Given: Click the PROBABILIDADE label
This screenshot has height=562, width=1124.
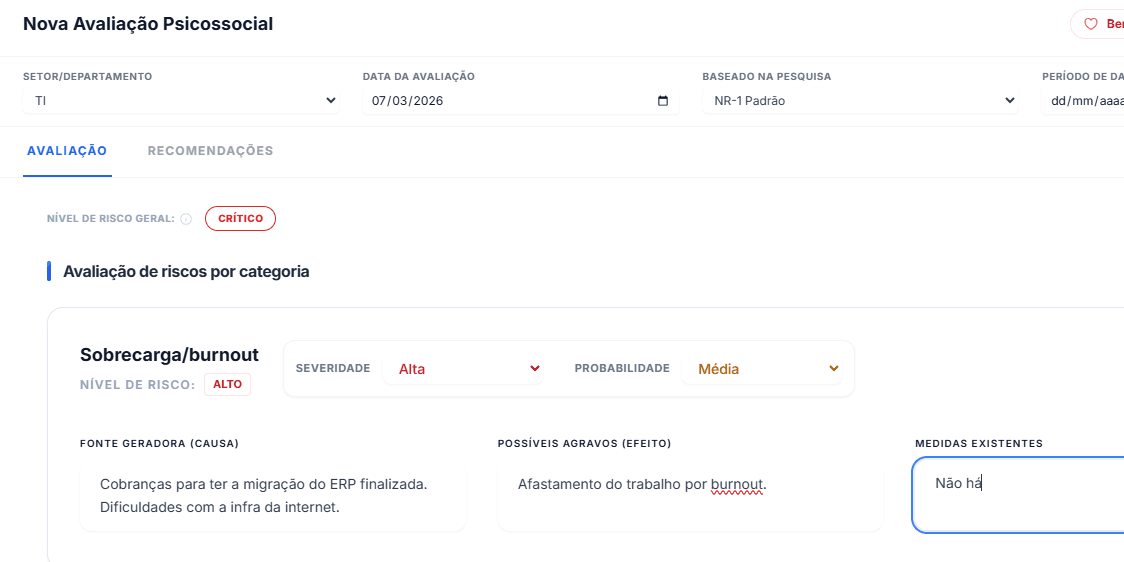Looking at the screenshot, I should click(x=622, y=368).
